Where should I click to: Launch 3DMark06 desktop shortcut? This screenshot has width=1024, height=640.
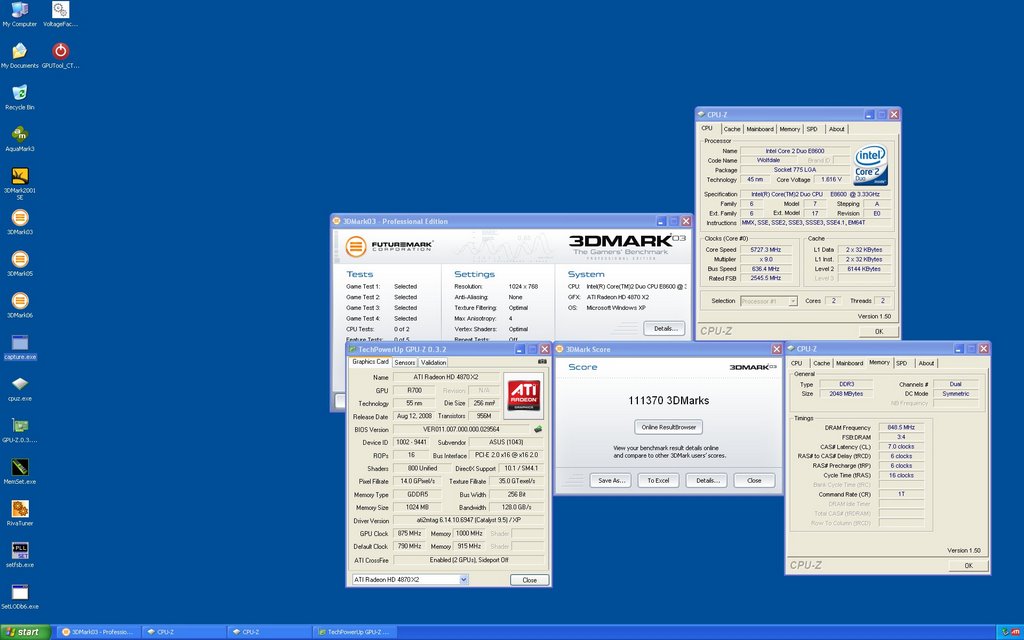[20, 306]
